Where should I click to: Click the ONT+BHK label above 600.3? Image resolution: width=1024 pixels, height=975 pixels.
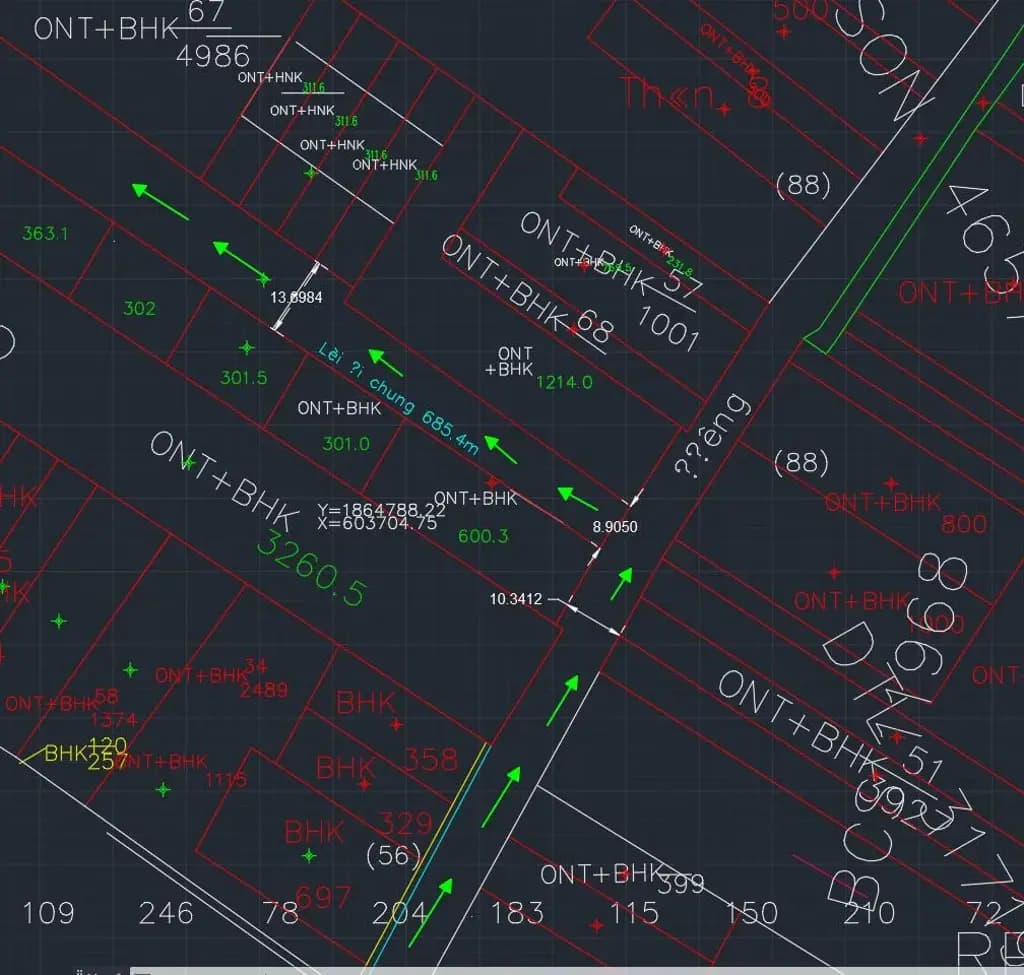pos(475,498)
